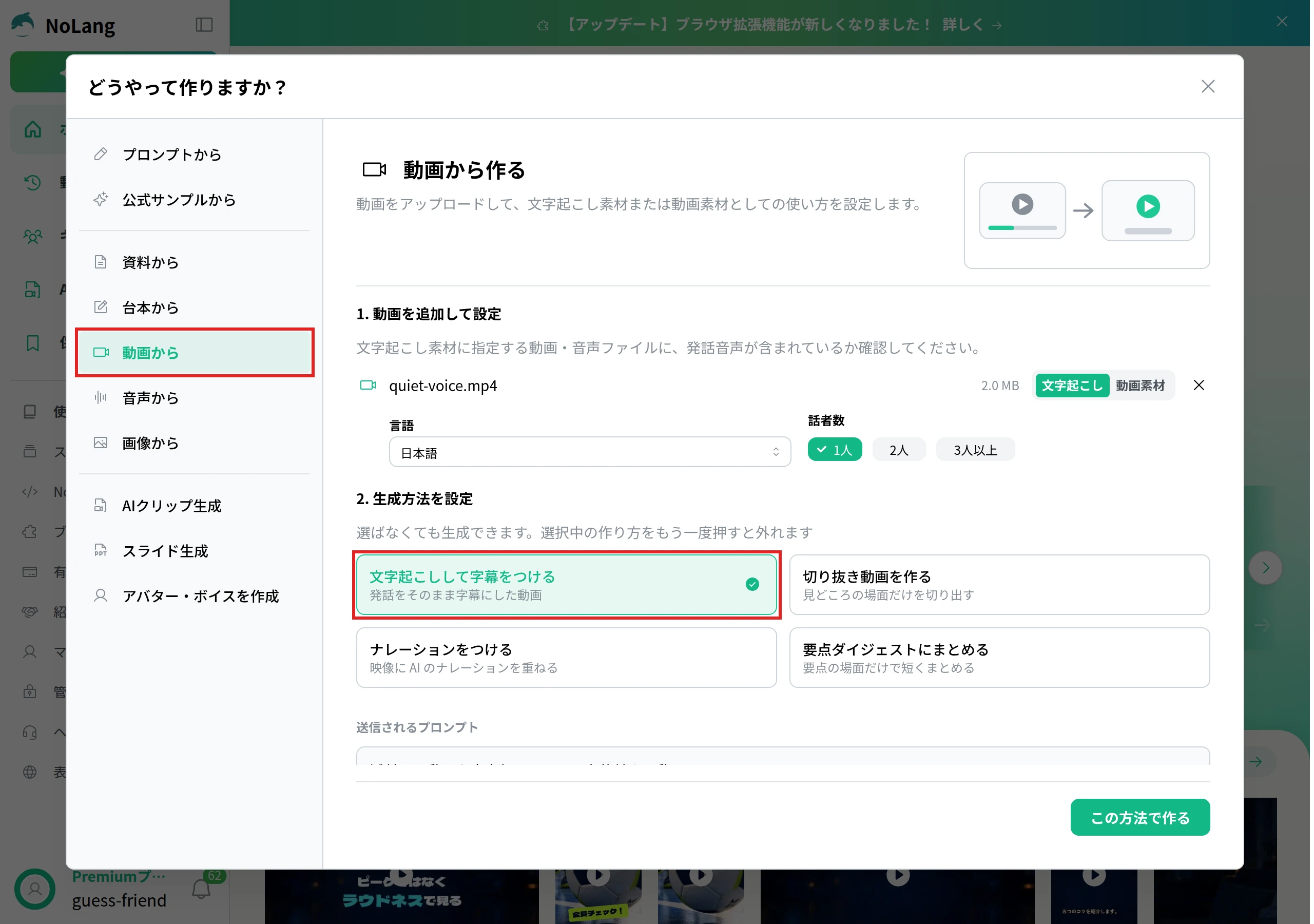The image size is (1314, 924).
Task: Select 音声から creation method
Action: click(x=195, y=398)
